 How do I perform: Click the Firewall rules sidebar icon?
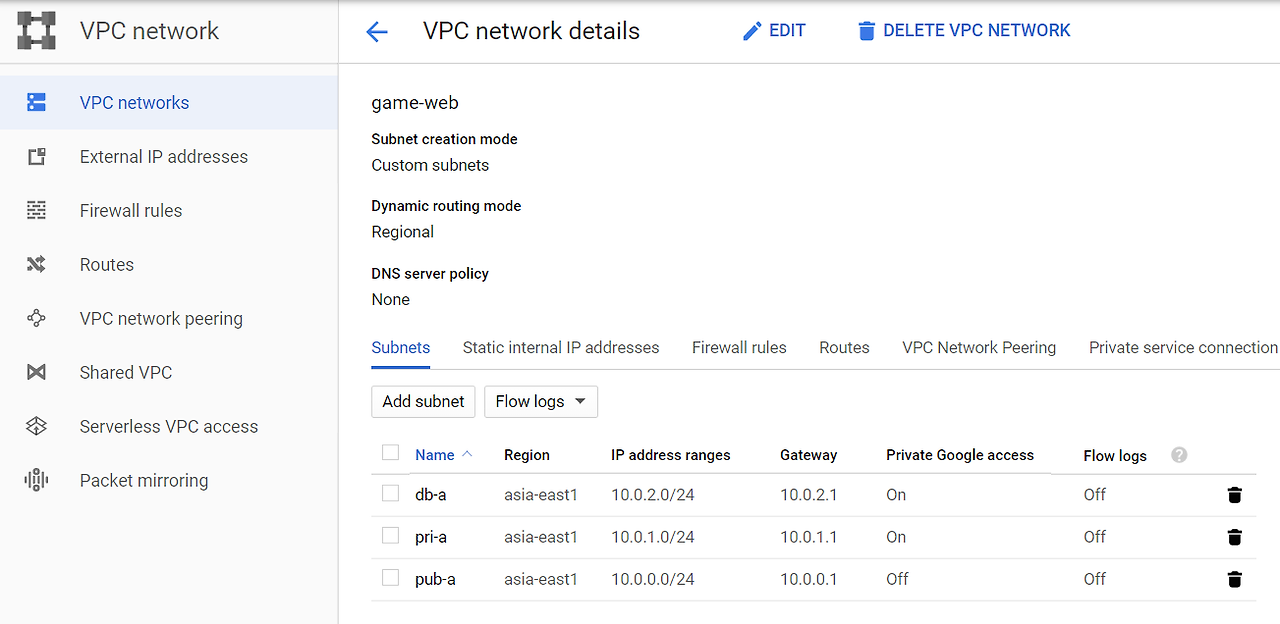point(37,210)
